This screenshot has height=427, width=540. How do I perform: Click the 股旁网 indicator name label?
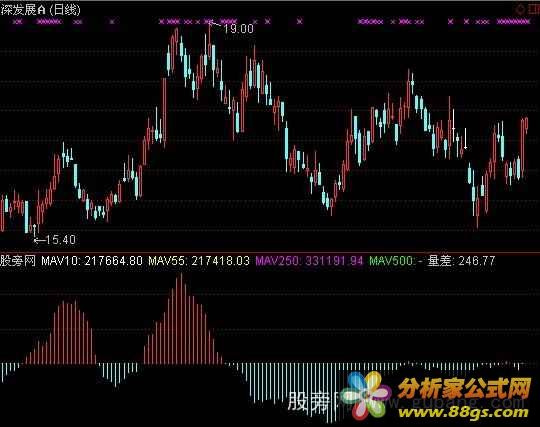pos(18,261)
